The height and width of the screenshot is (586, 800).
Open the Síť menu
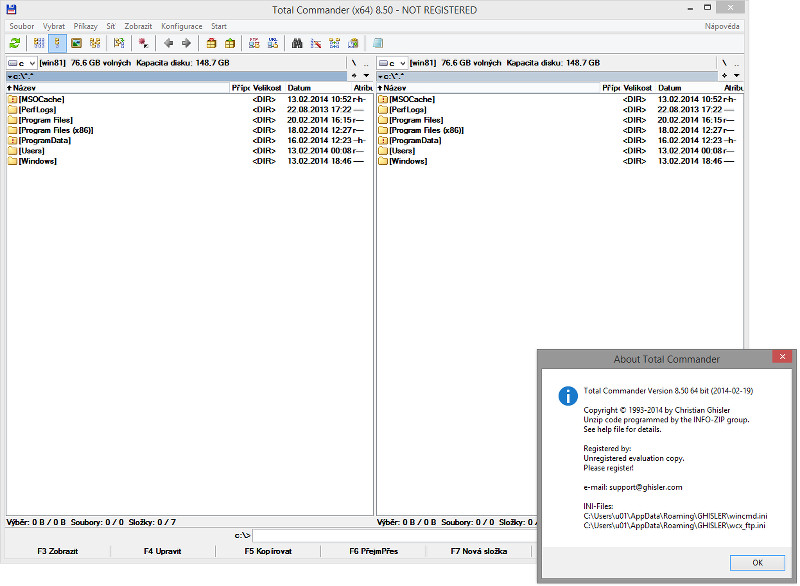[x=111, y=26]
